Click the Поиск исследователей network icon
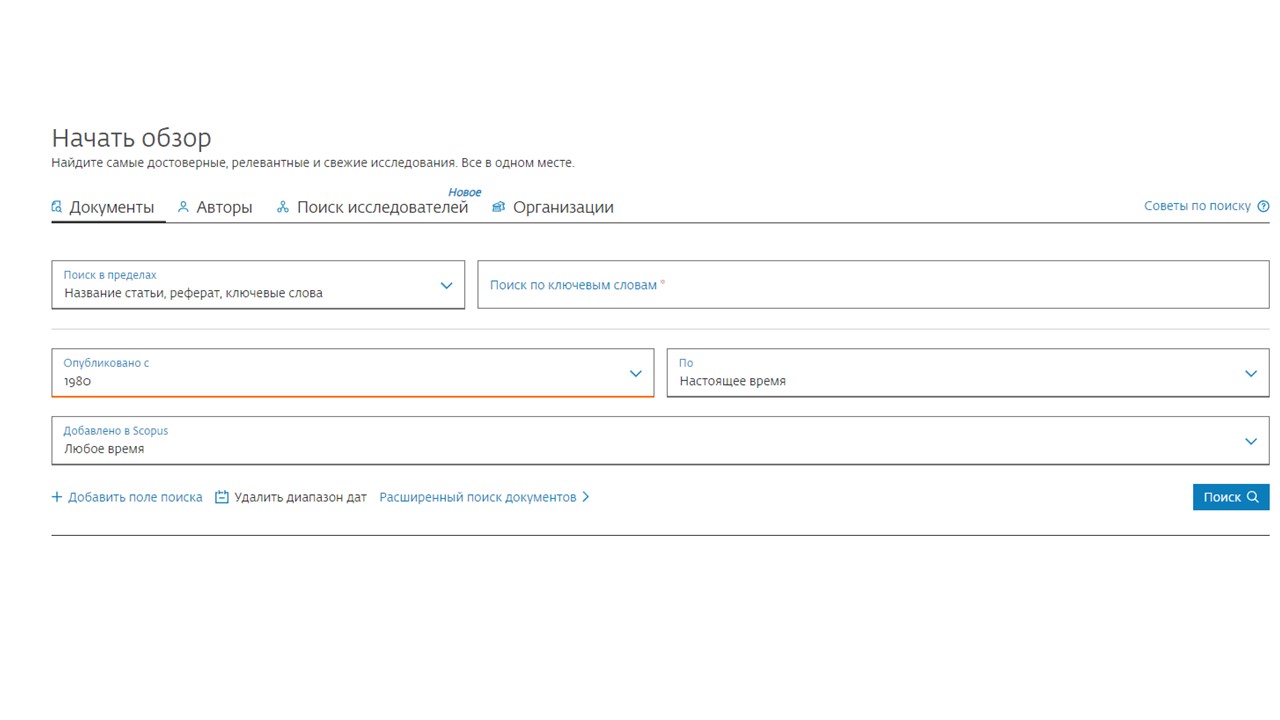 (x=283, y=207)
